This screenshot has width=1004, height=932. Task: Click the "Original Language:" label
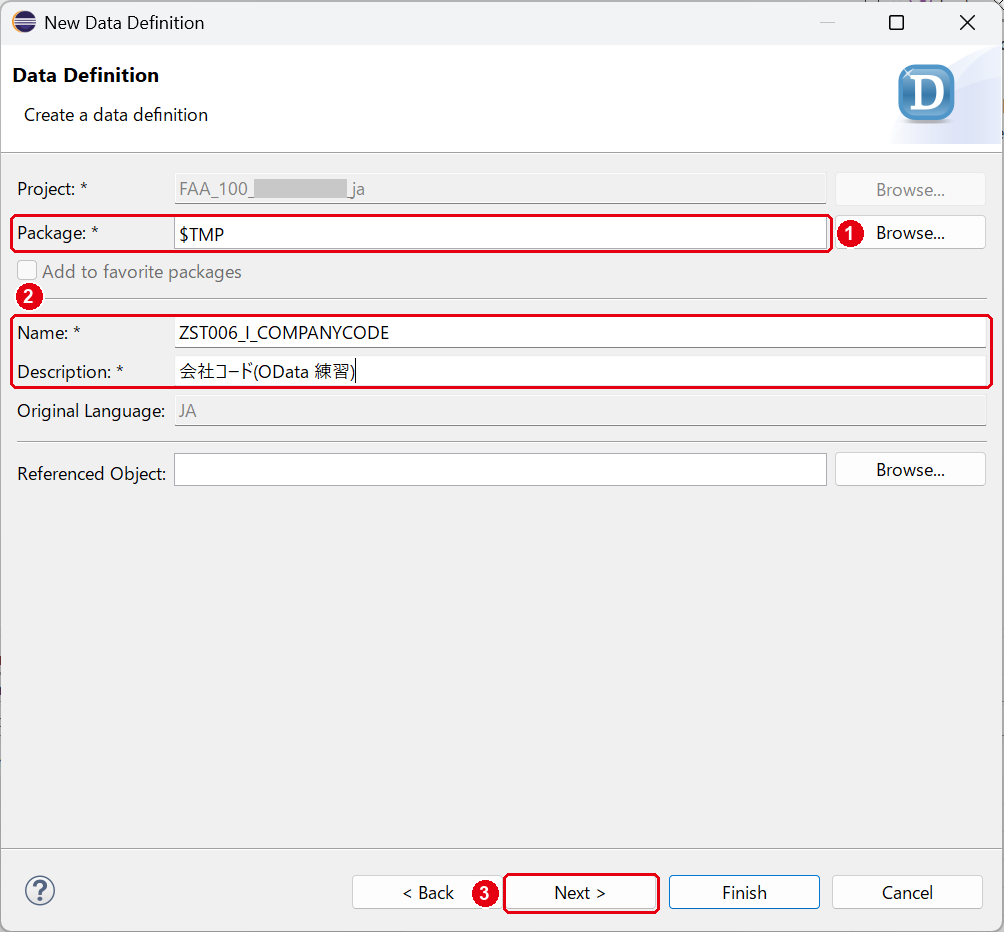coord(91,411)
